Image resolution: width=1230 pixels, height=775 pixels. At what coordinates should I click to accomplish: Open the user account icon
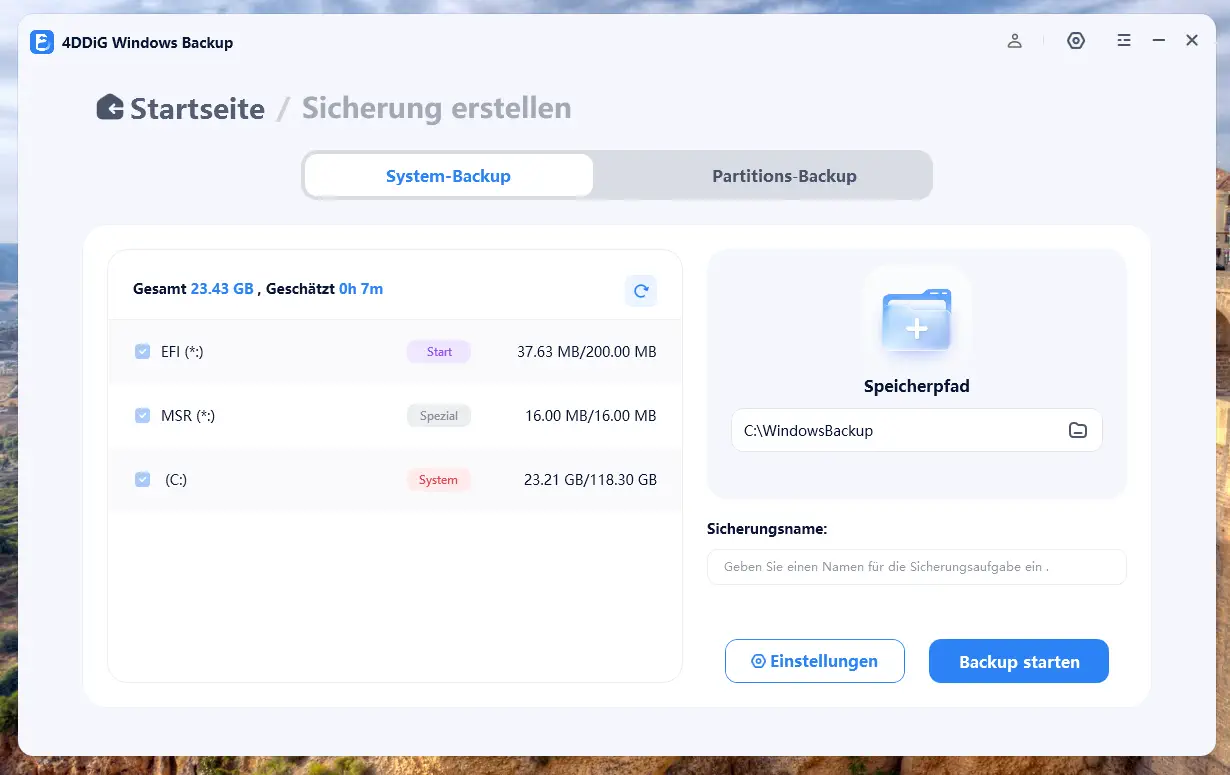pyautogui.click(x=1015, y=41)
